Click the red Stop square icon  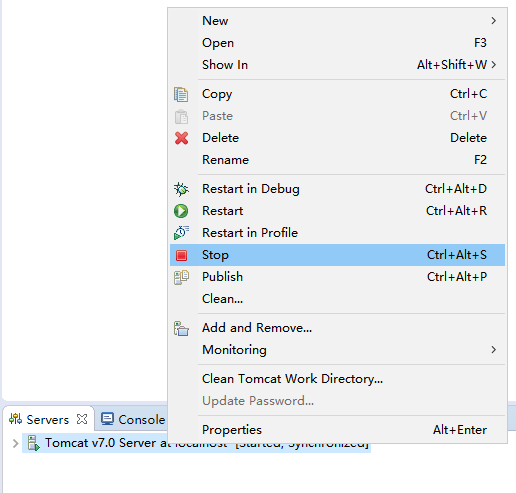click(x=181, y=255)
